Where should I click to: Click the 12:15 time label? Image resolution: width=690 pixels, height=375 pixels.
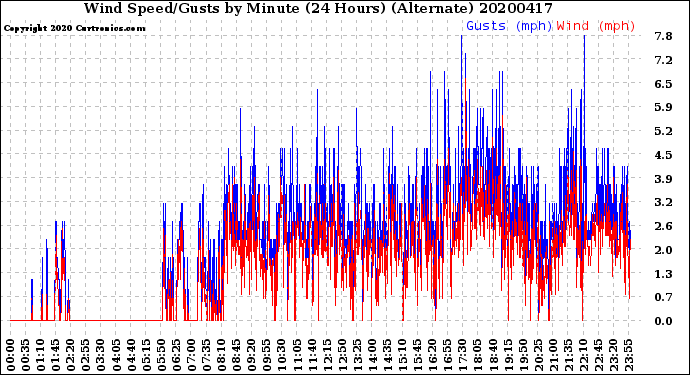(327, 355)
